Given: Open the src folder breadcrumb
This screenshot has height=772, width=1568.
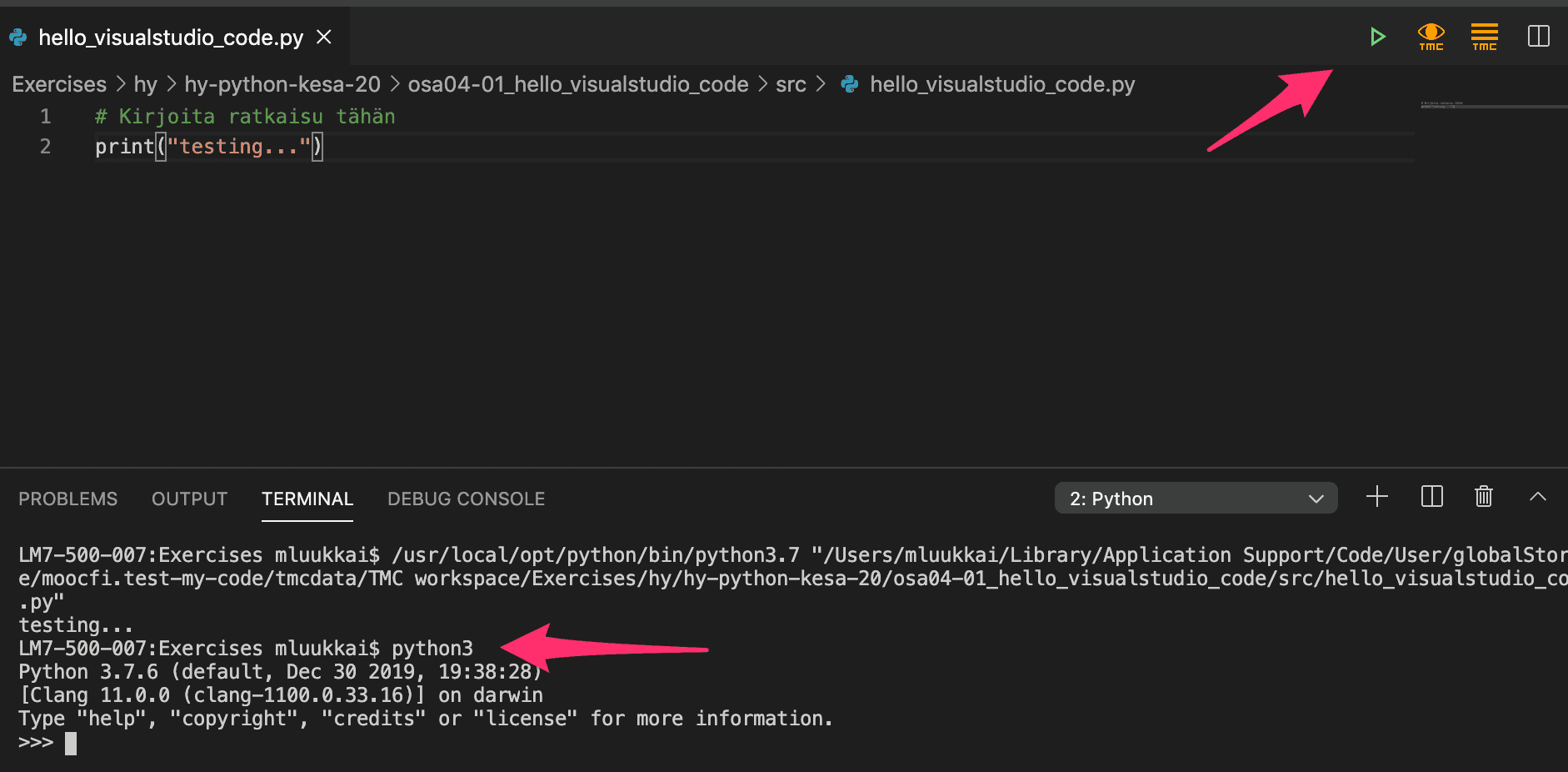Looking at the screenshot, I should (x=791, y=84).
